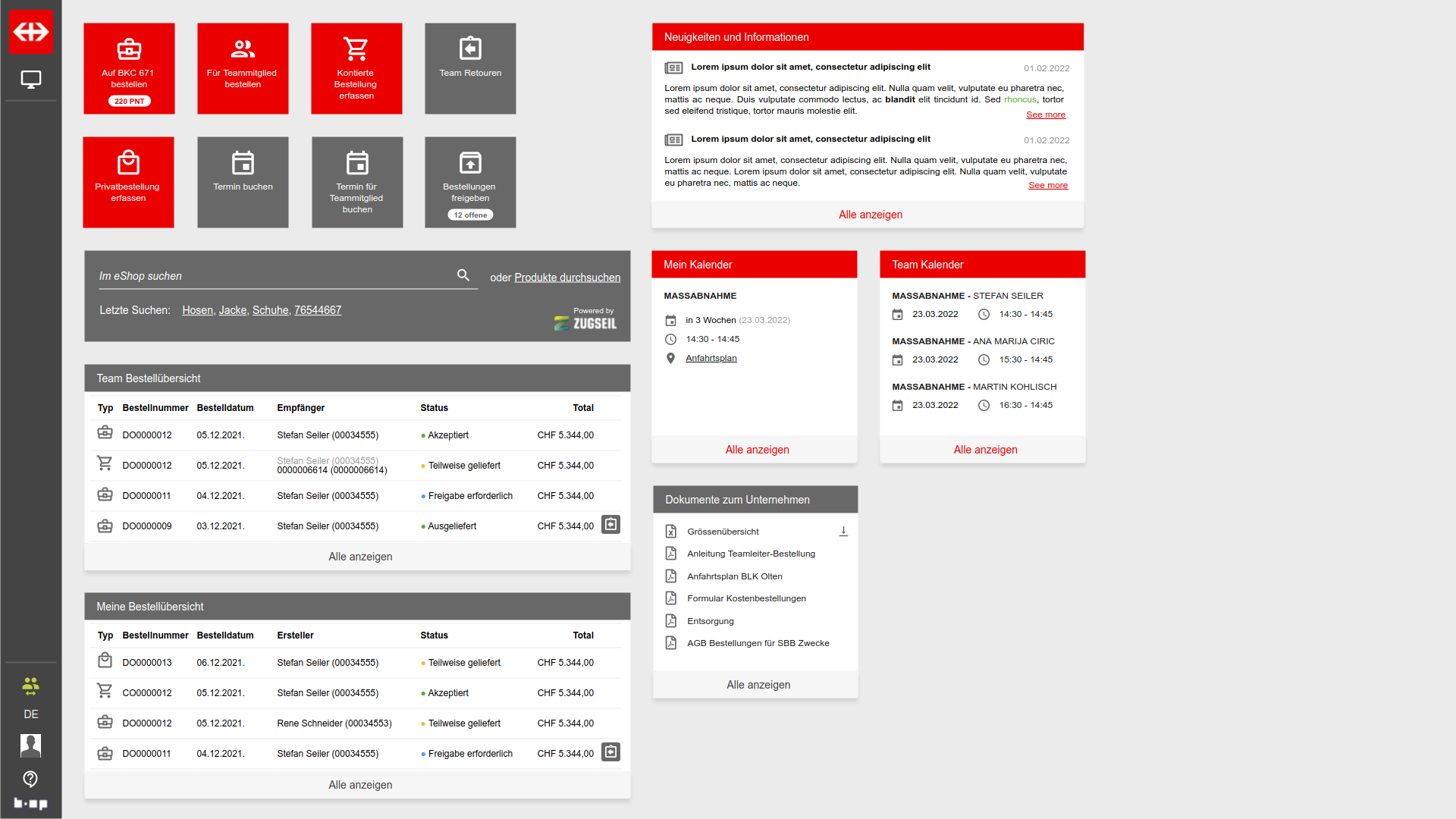The height and width of the screenshot is (819, 1456).
Task: Open the Anfahrtsplan link in Mein Kalender
Action: 711,359
